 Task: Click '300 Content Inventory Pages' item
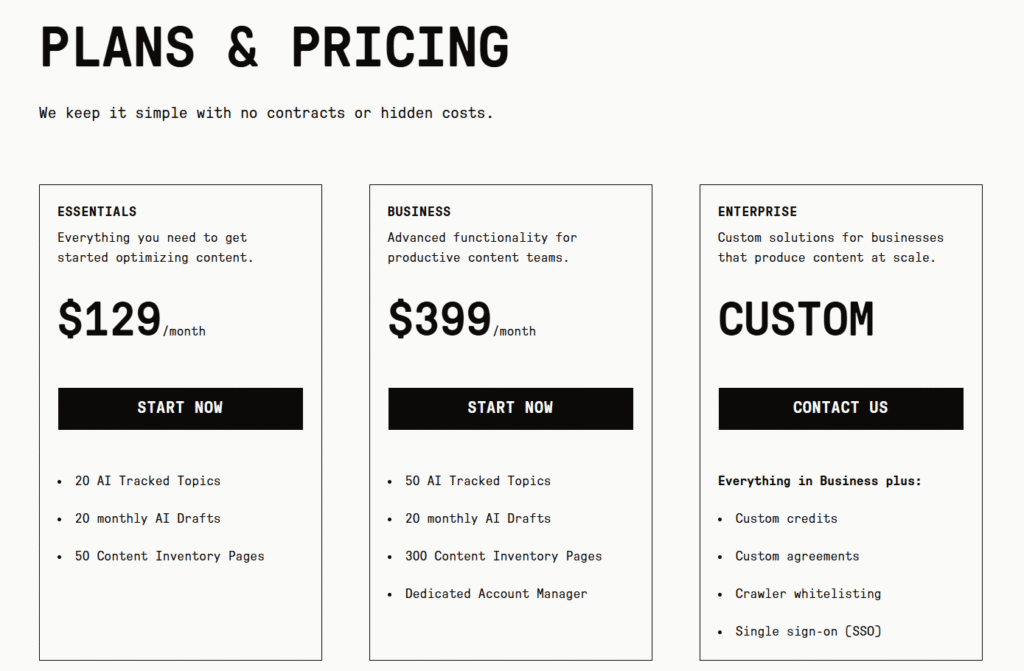pos(503,556)
